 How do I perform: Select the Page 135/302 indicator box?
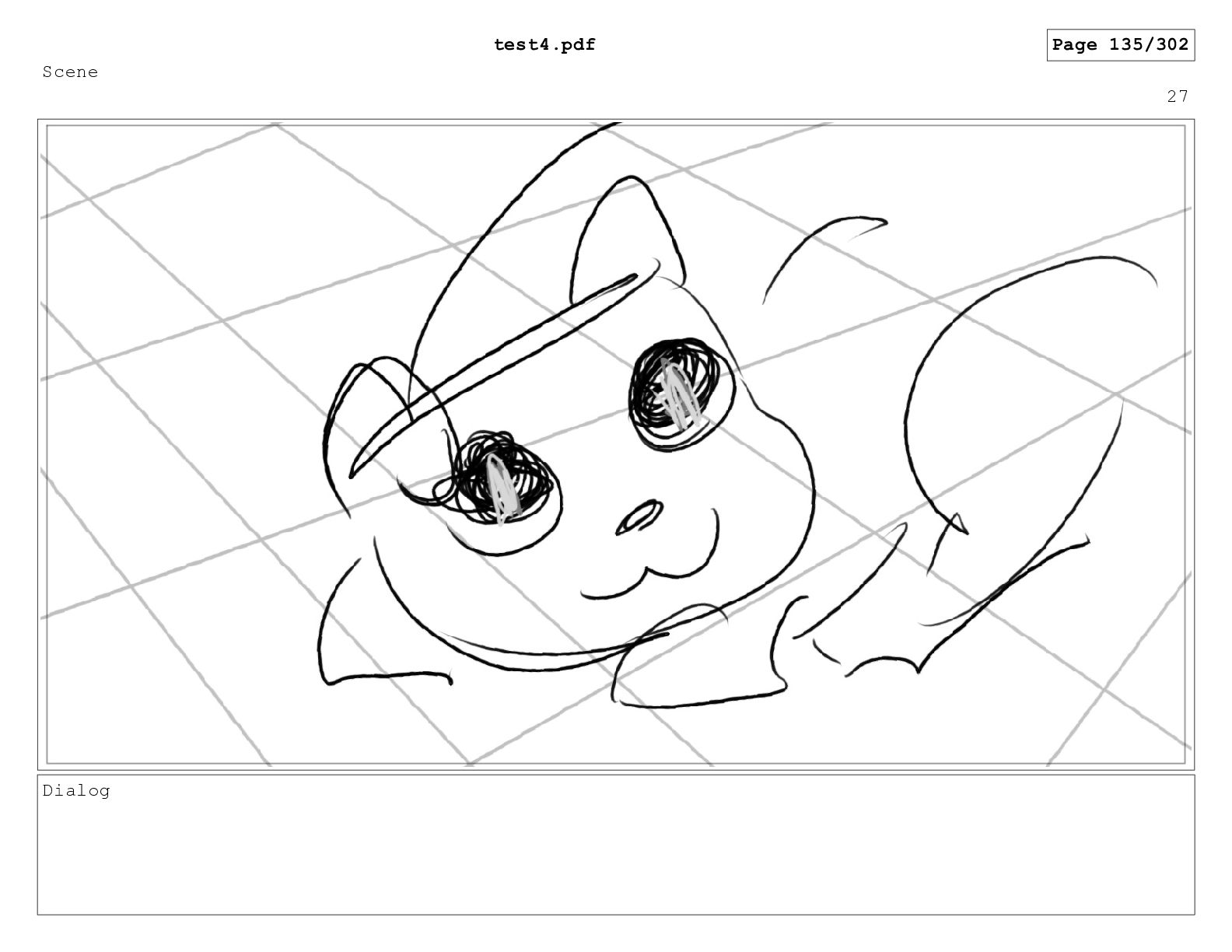[x=1120, y=45]
